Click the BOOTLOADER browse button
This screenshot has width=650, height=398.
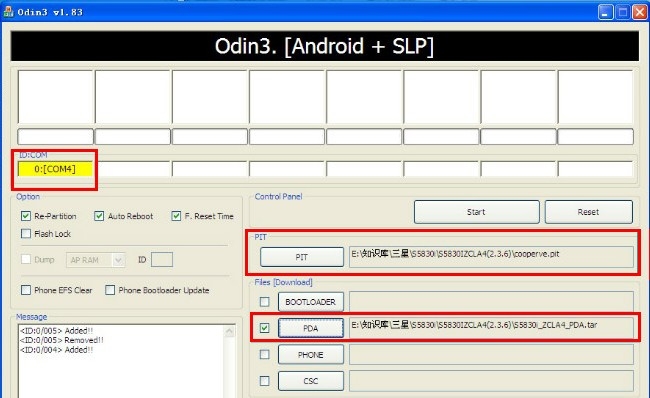311,302
